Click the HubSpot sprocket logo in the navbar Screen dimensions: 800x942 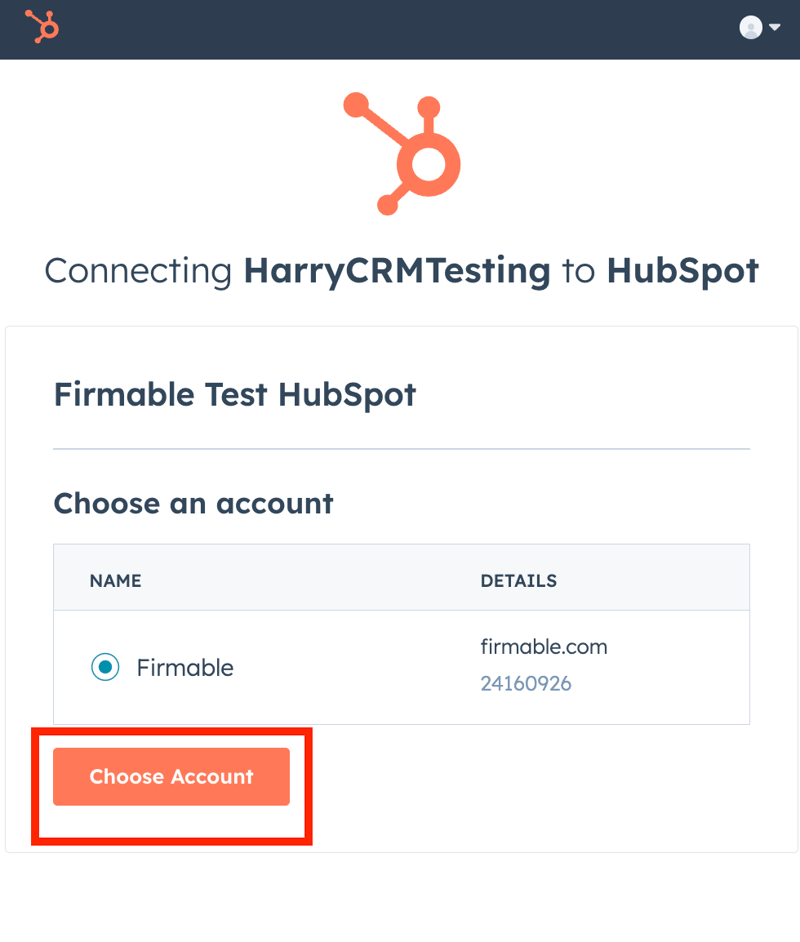click(40, 26)
